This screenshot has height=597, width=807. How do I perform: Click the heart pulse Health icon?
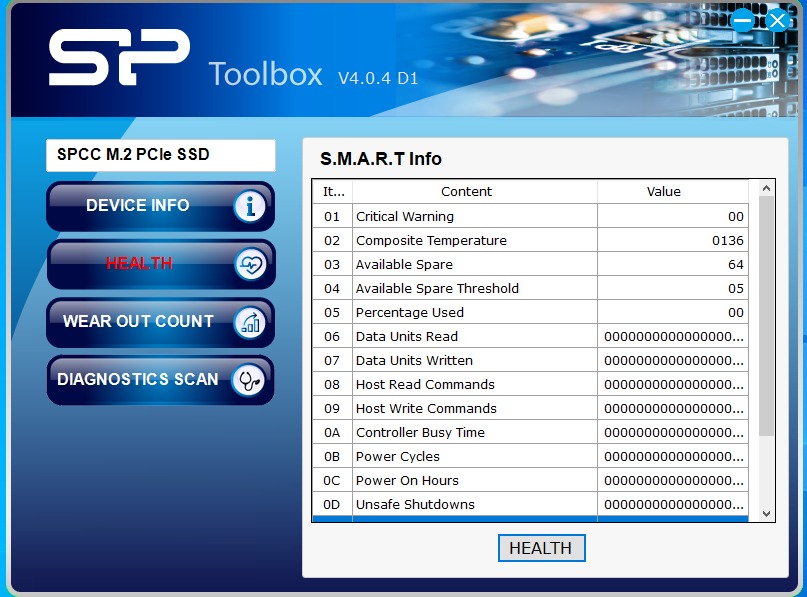[250, 265]
